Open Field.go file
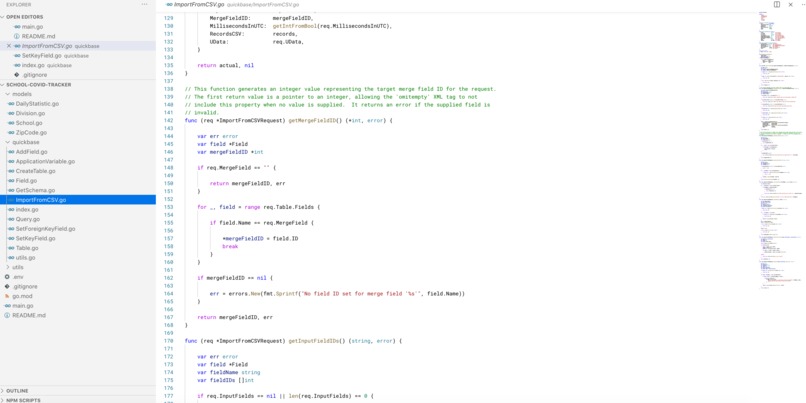Viewport: 806px width, 403px height. (26, 181)
